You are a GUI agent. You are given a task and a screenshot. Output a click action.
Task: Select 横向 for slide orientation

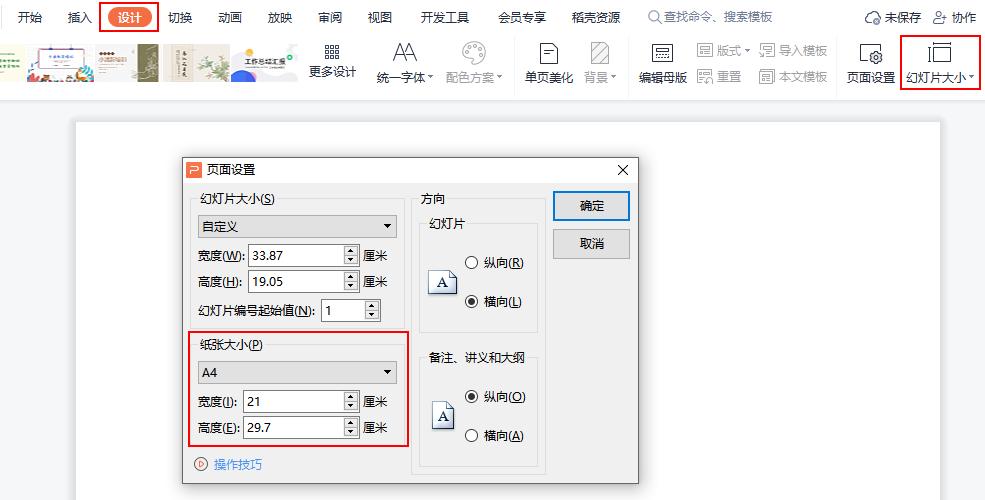point(472,302)
